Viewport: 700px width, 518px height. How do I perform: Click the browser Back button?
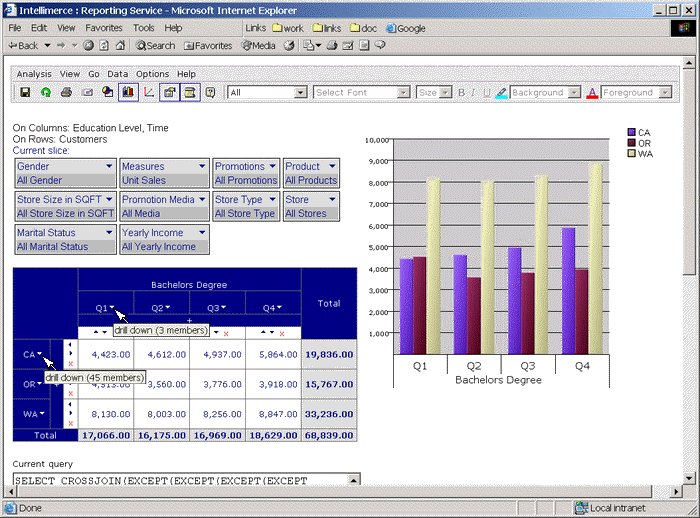point(24,46)
